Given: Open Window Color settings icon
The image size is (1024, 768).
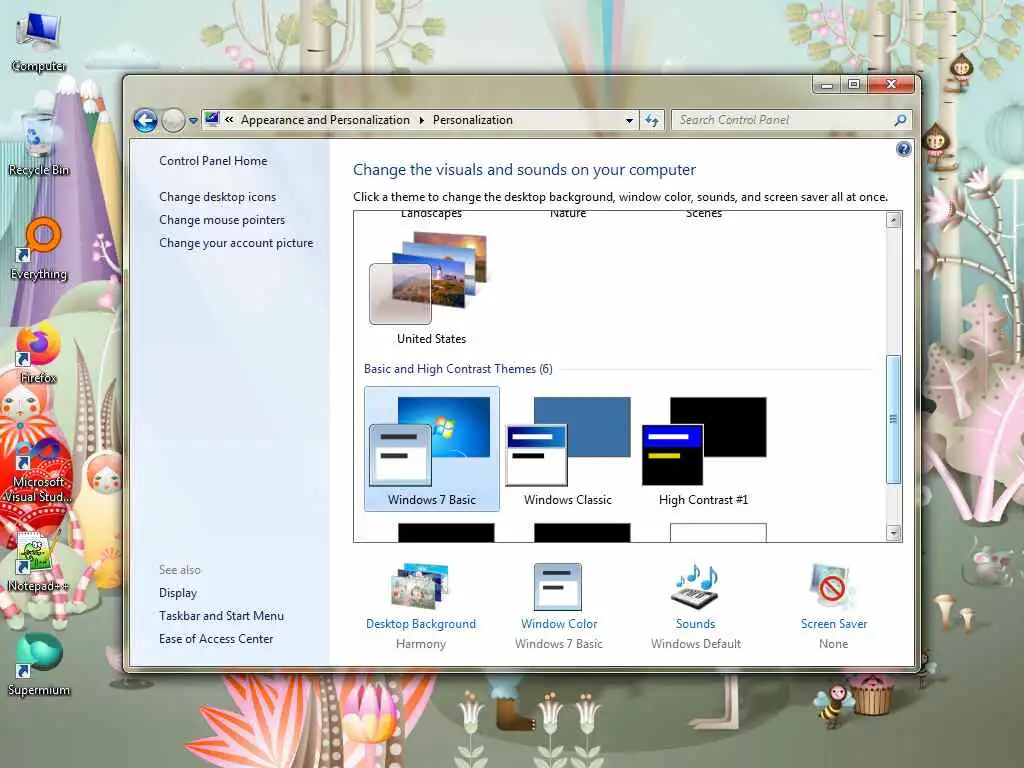Looking at the screenshot, I should coord(558,586).
